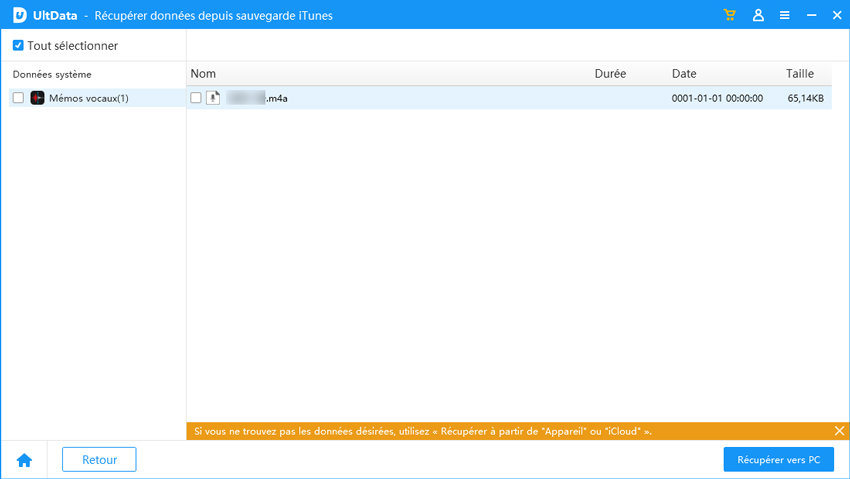Select the 65,14KB file row

coord(500,98)
